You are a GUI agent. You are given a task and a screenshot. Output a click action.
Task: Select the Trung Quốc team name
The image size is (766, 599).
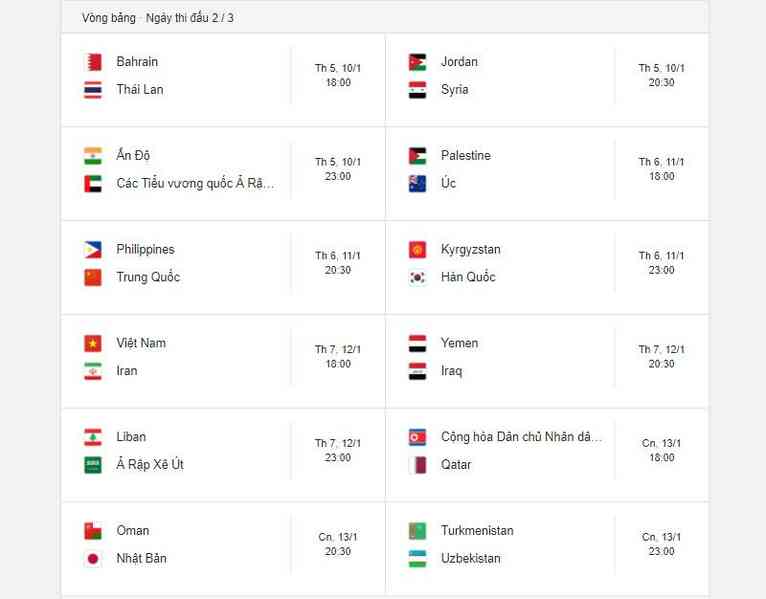click(x=148, y=277)
